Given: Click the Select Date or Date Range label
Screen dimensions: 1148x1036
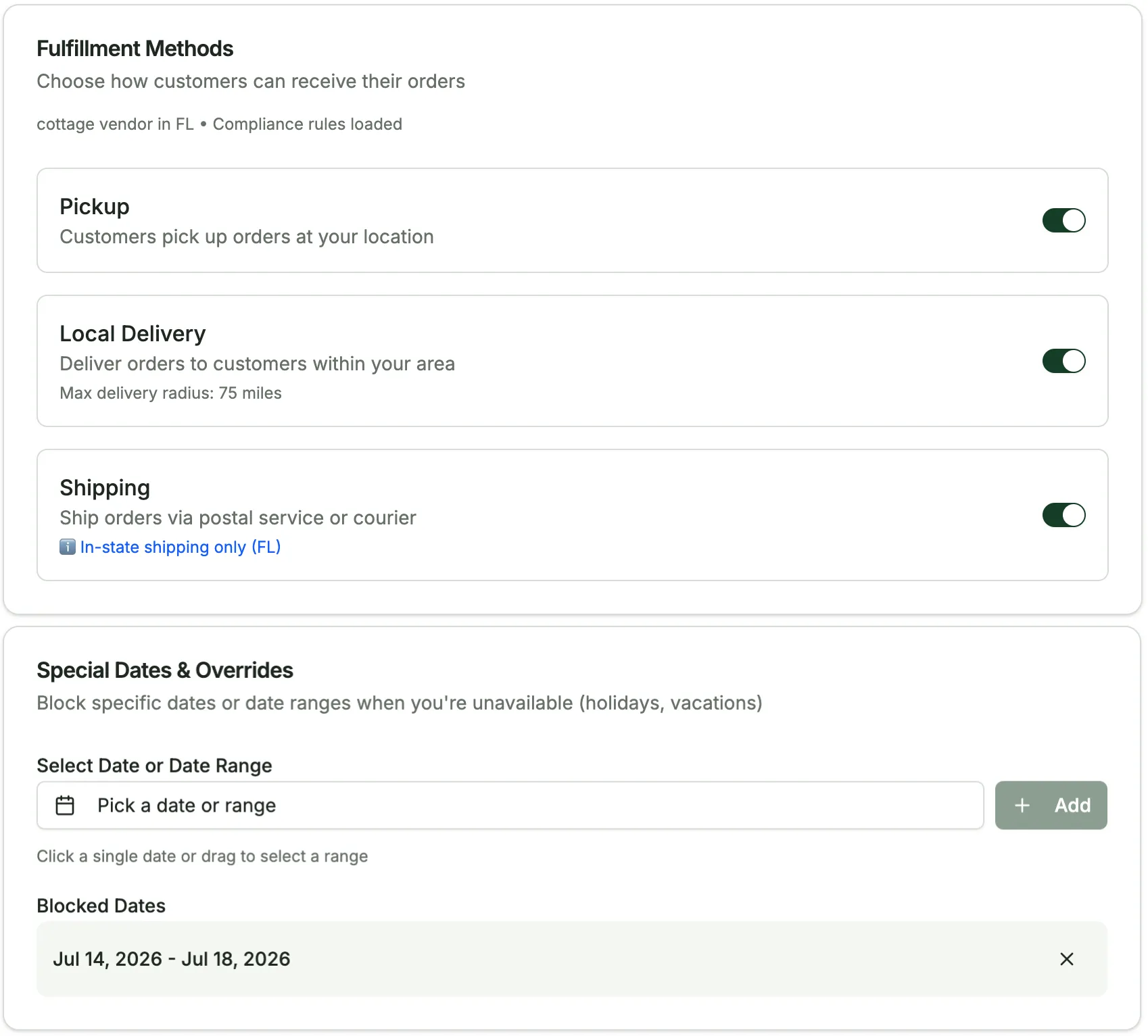Looking at the screenshot, I should click(x=154, y=766).
